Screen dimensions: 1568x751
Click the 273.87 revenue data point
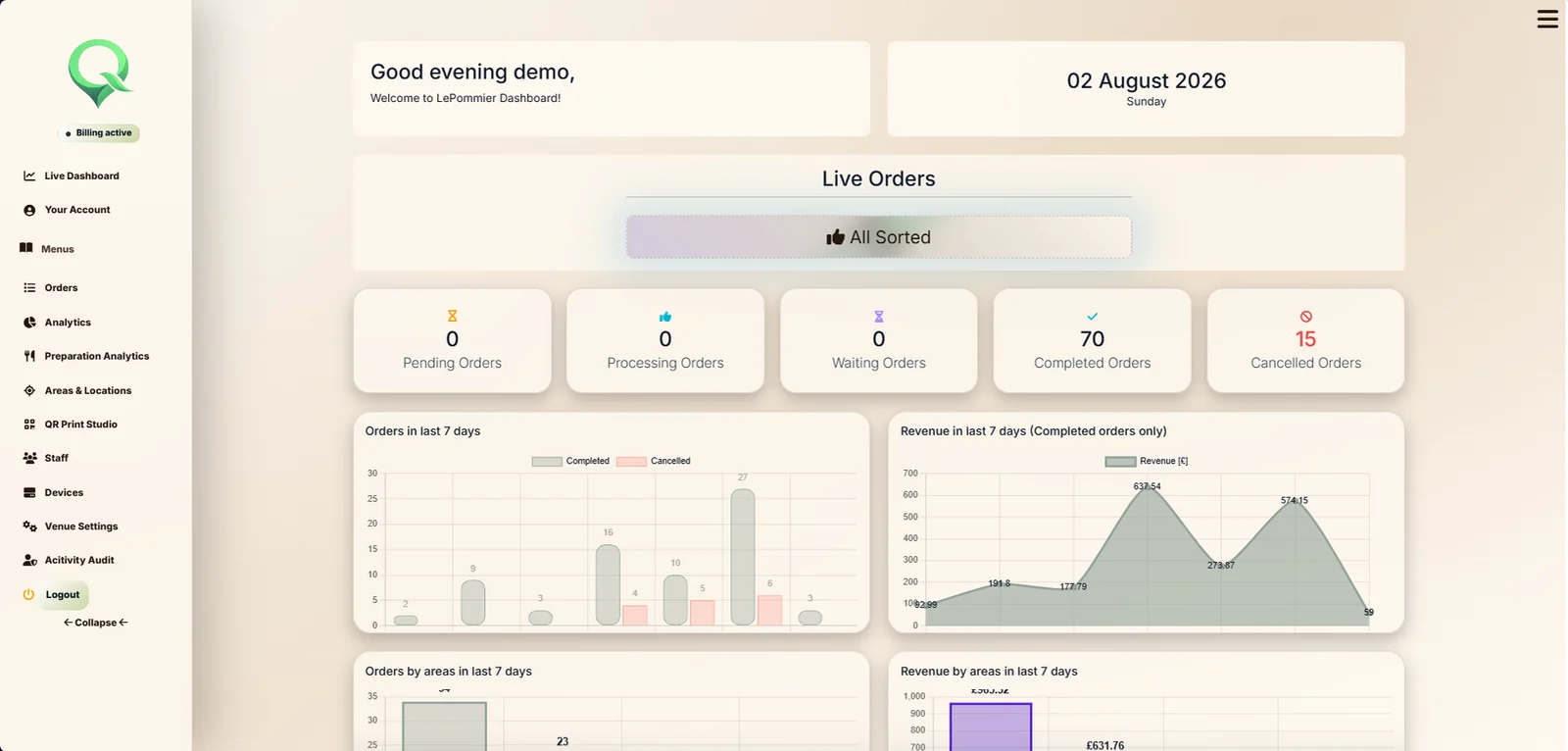1220,565
